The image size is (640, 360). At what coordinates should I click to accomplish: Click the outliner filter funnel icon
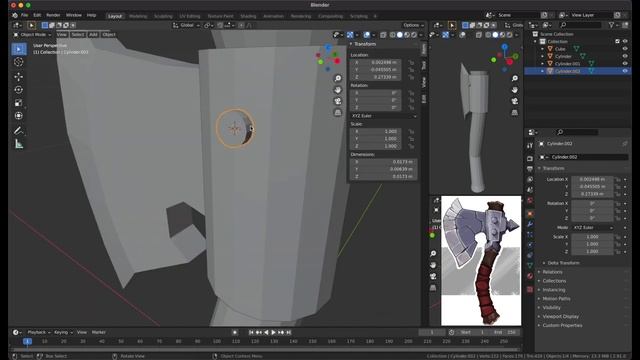pos(611,25)
